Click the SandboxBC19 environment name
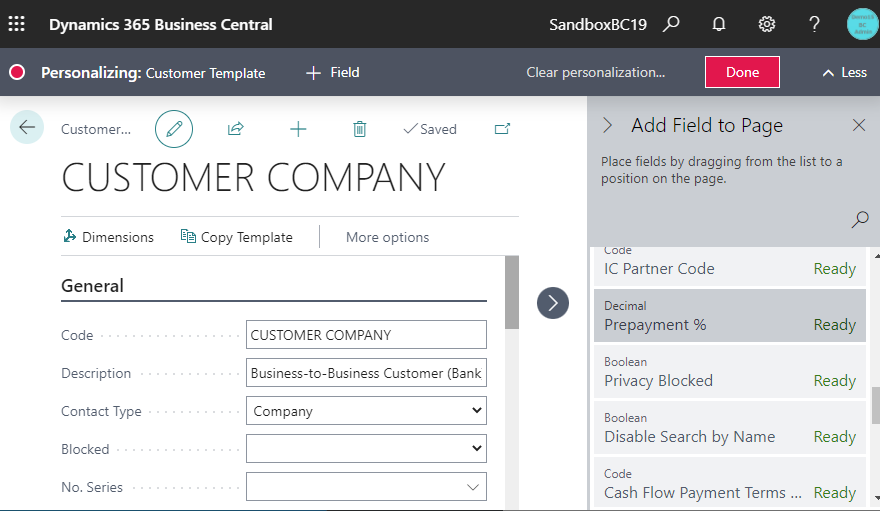Screen dimensions: 880x511 pyautogui.click(x=597, y=25)
